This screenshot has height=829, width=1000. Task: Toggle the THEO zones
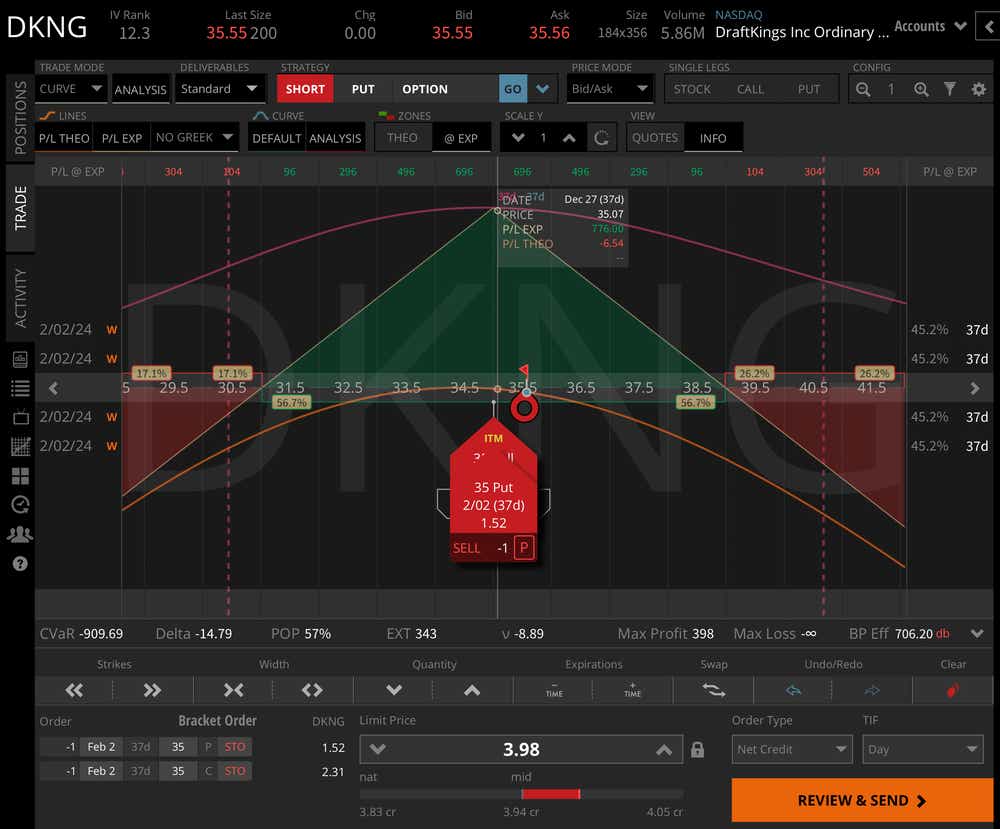coord(402,138)
